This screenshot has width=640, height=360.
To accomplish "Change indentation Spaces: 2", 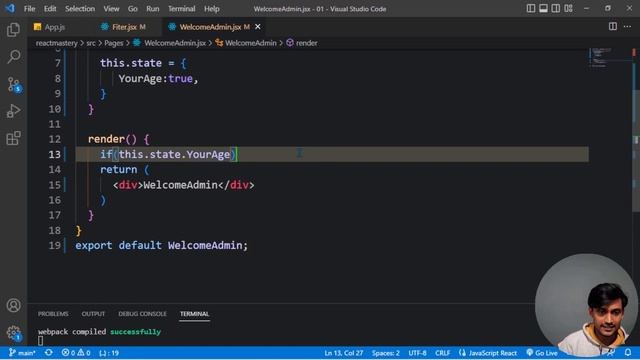I will (386, 353).
